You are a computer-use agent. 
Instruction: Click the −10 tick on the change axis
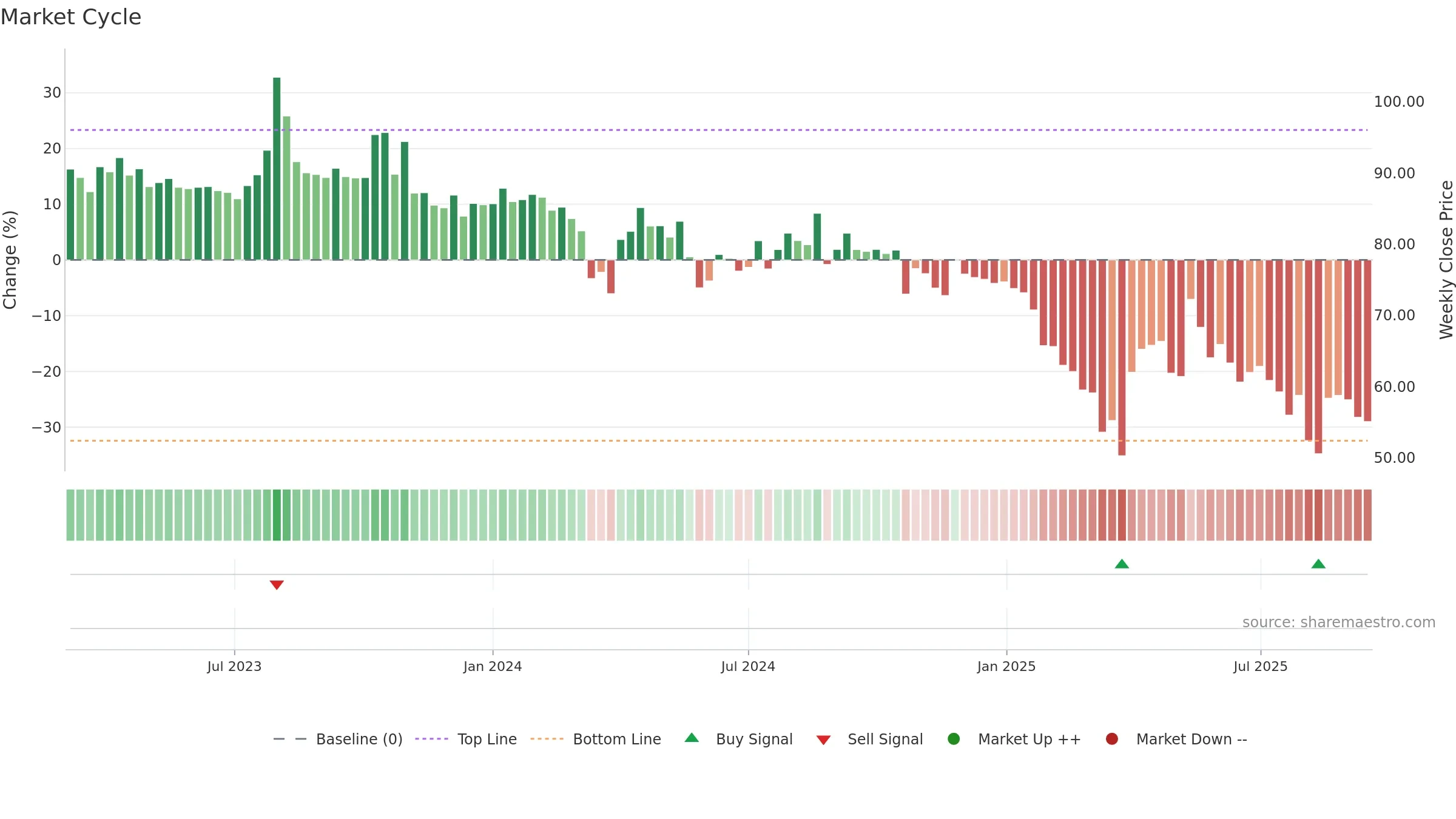click(x=47, y=315)
